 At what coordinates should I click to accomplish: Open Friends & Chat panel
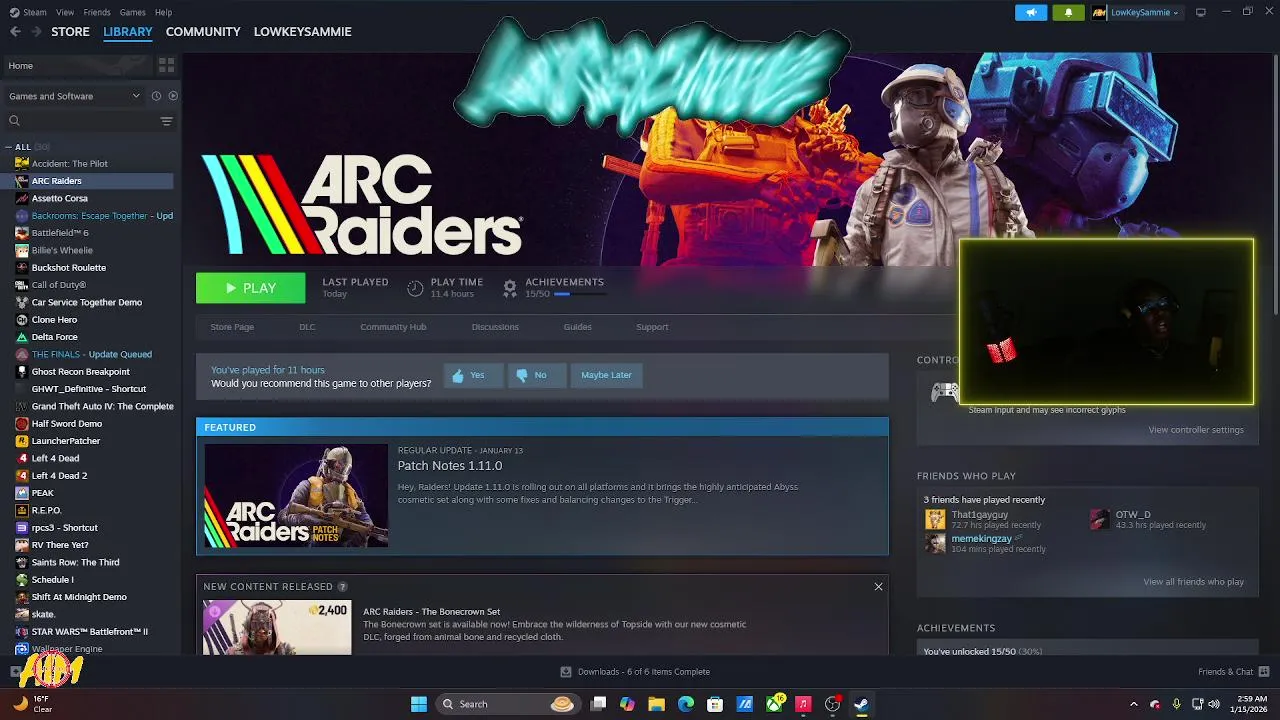click(x=1234, y=672)
